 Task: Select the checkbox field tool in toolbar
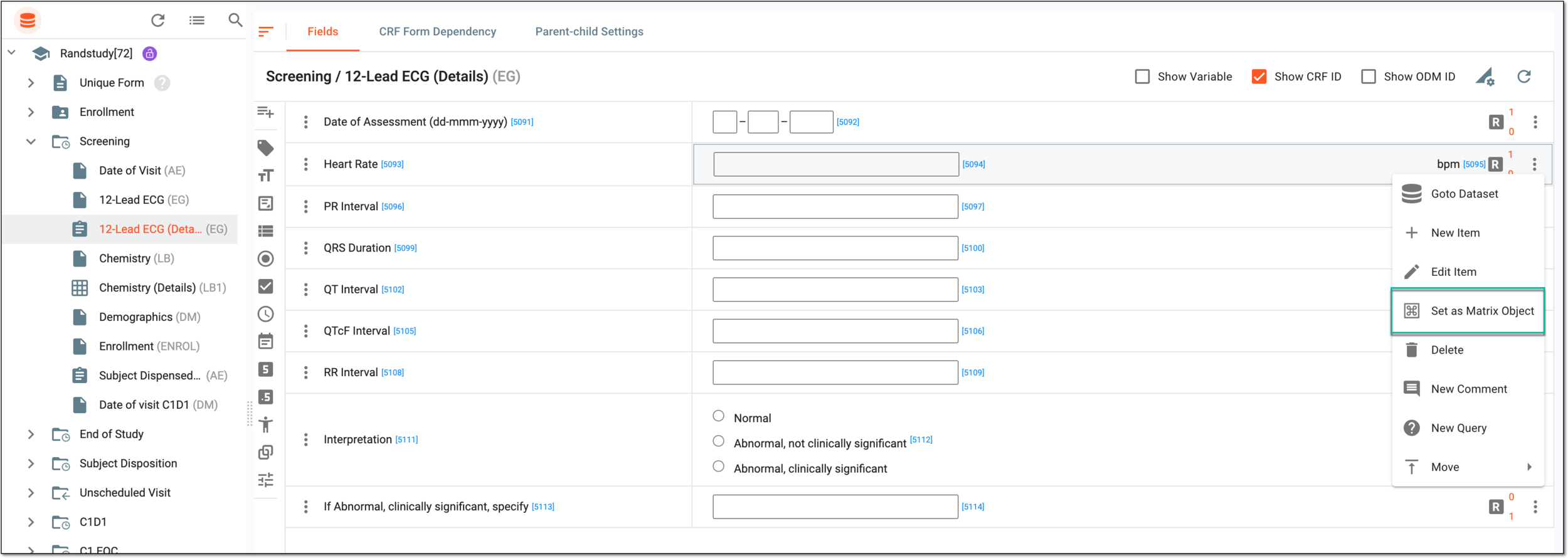coord(266,287)
